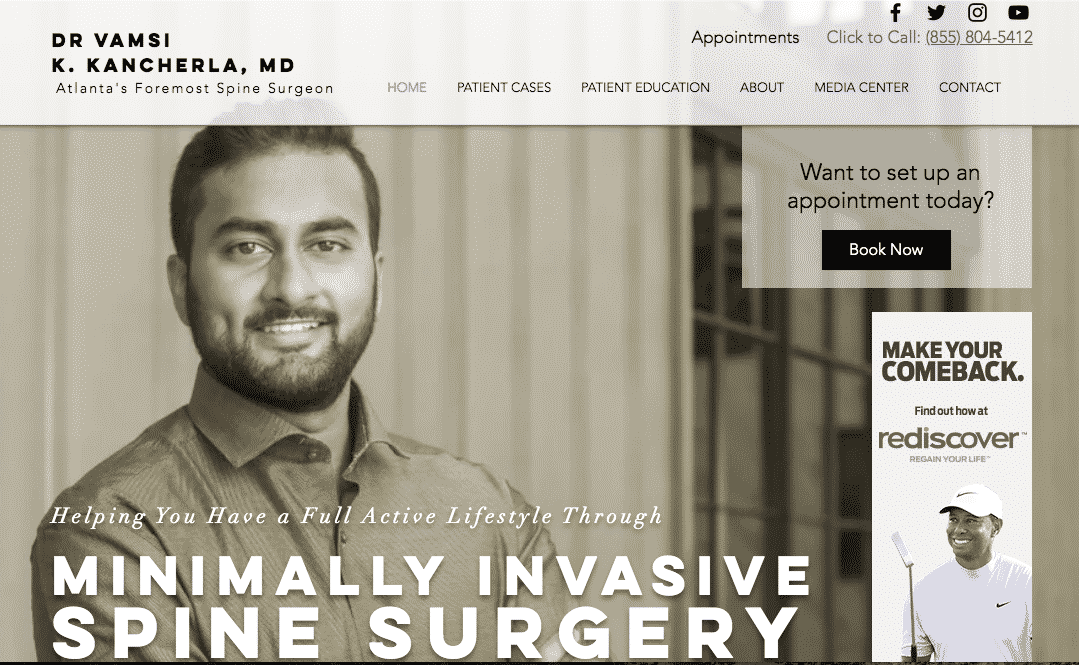Open the CONTACT page
The image size is (1079, 665).
pyautogui.click(x=970, y=87)
